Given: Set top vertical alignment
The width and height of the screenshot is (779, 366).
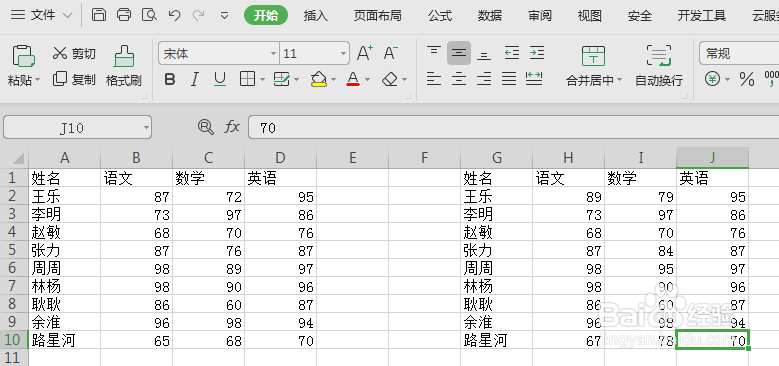Looking at the screenshot, I should click(x=434, y=51).
